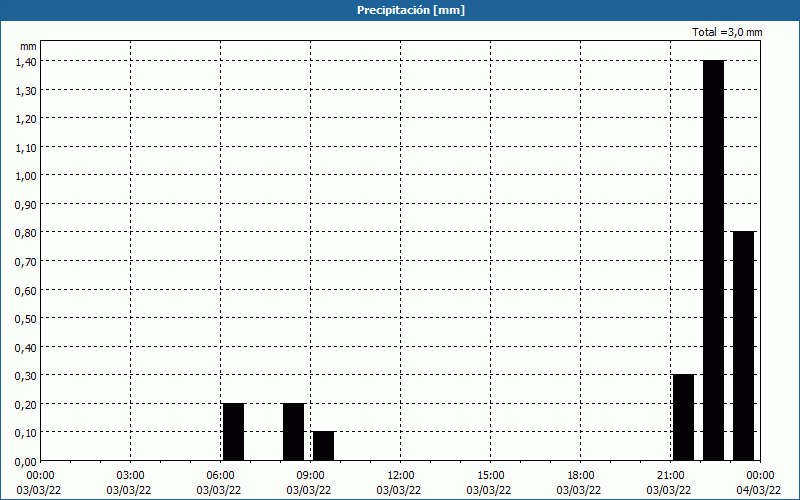
Task: Click the "Precipitación [mm]" chart title
Action: (x=411, y=10)
